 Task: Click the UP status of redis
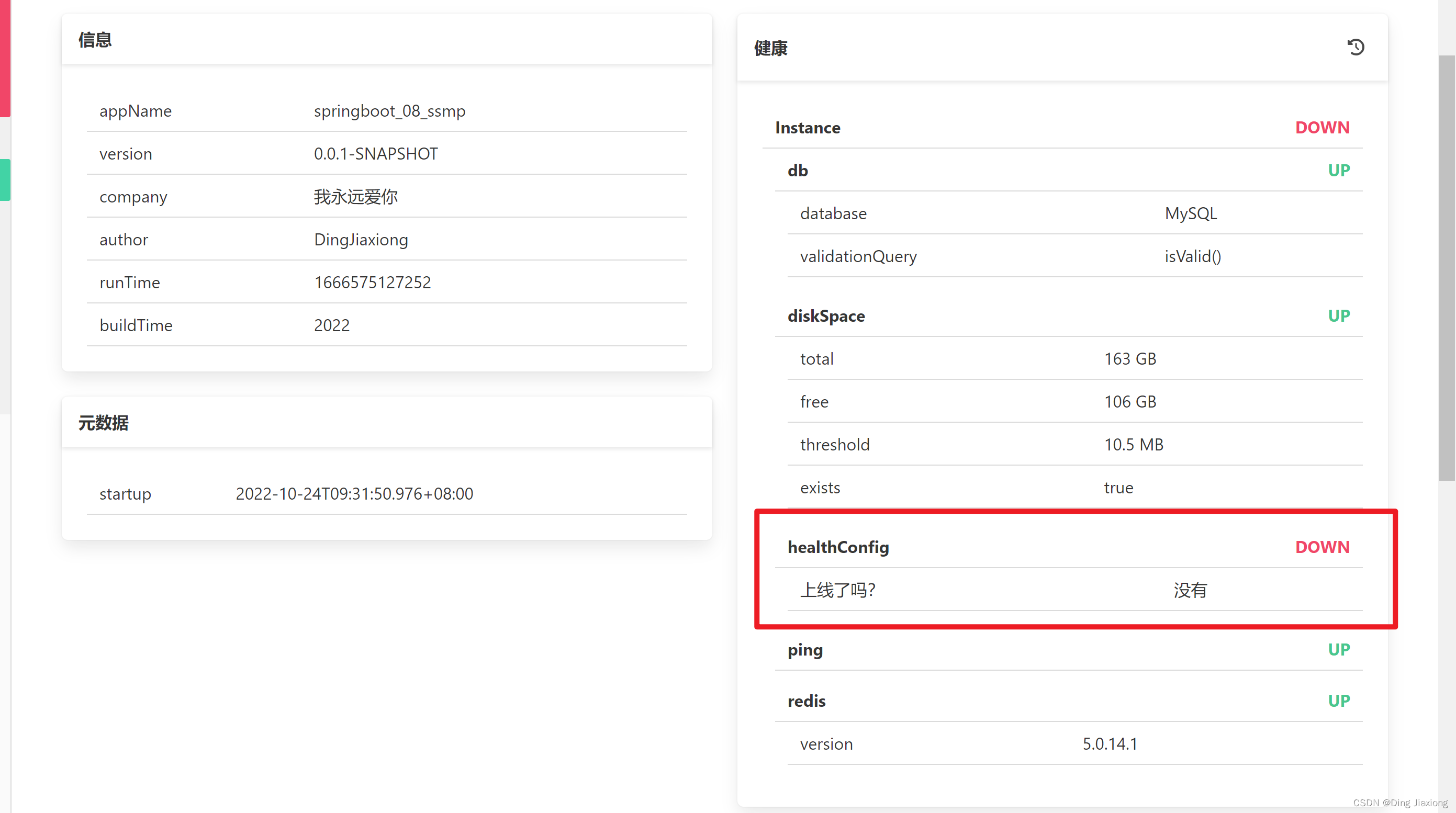pos(1338,701)
